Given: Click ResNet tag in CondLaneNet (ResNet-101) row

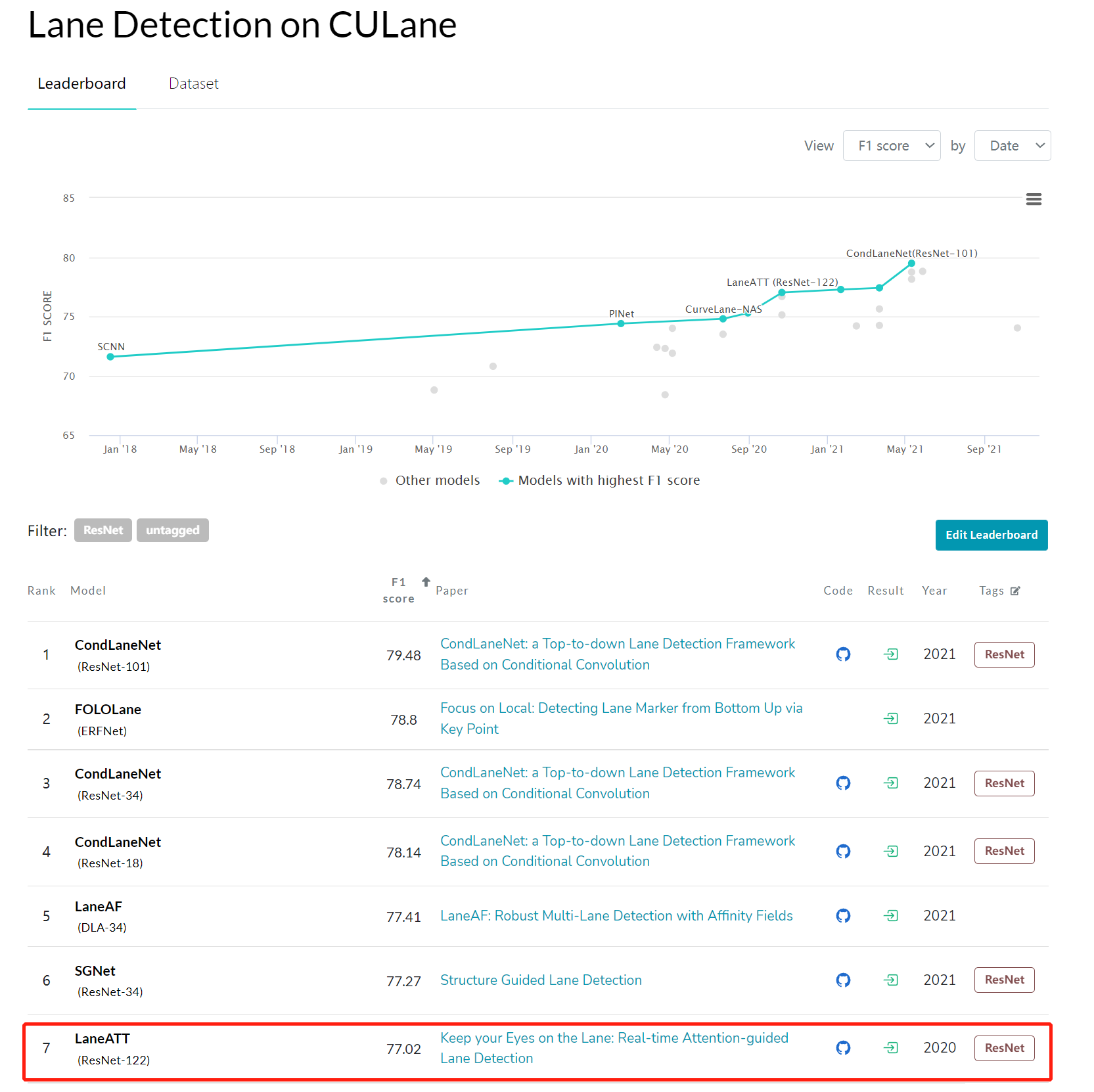Looking at the screenshot, I should coord(1004,654).
